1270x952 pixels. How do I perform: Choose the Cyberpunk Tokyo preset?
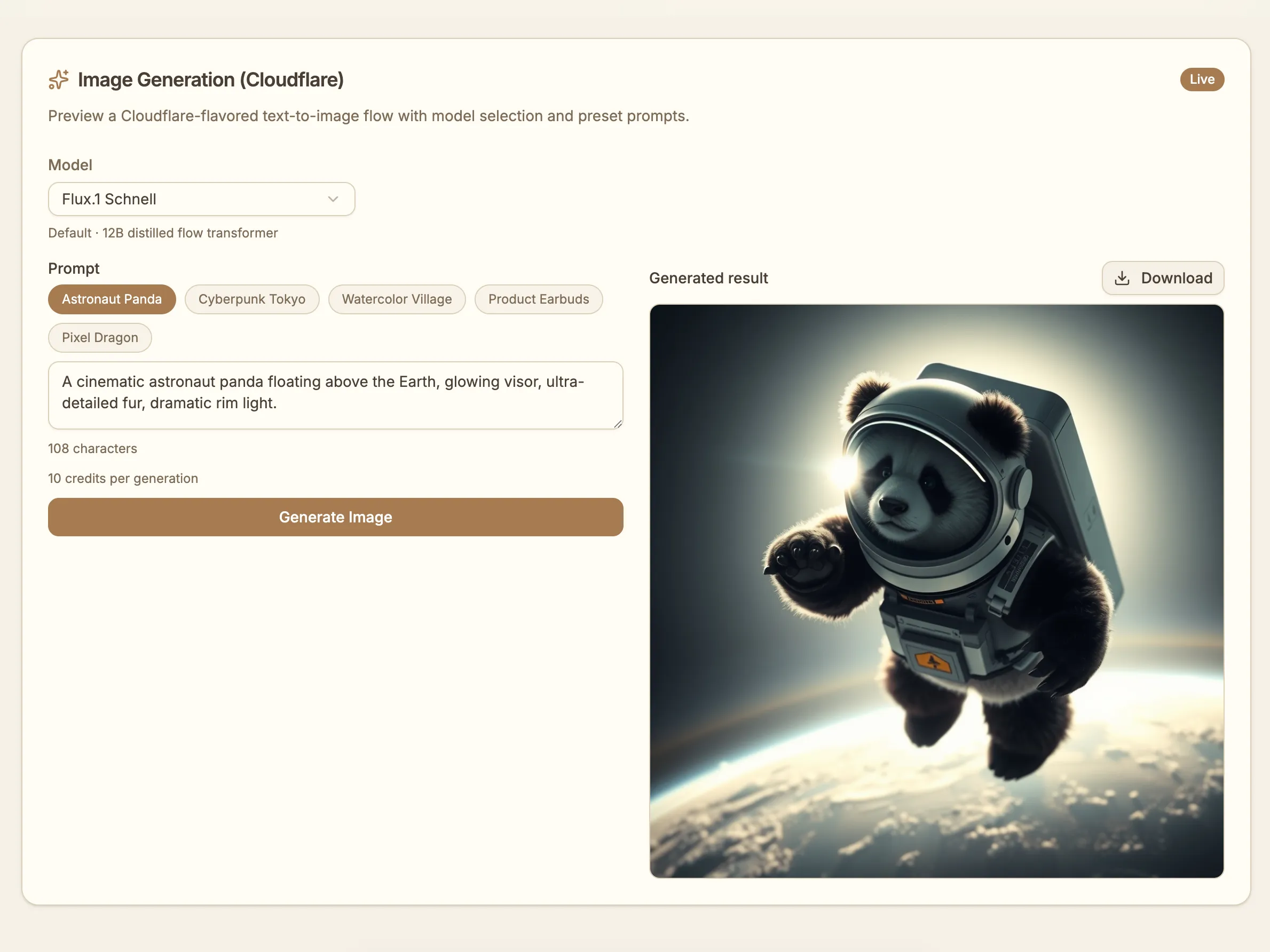[252, 299]
